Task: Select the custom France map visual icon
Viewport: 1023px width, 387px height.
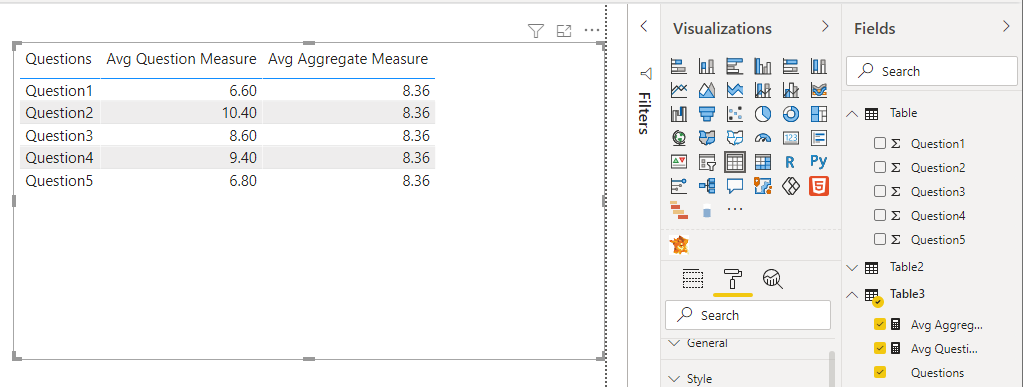Action: click(x=679, y=245)
